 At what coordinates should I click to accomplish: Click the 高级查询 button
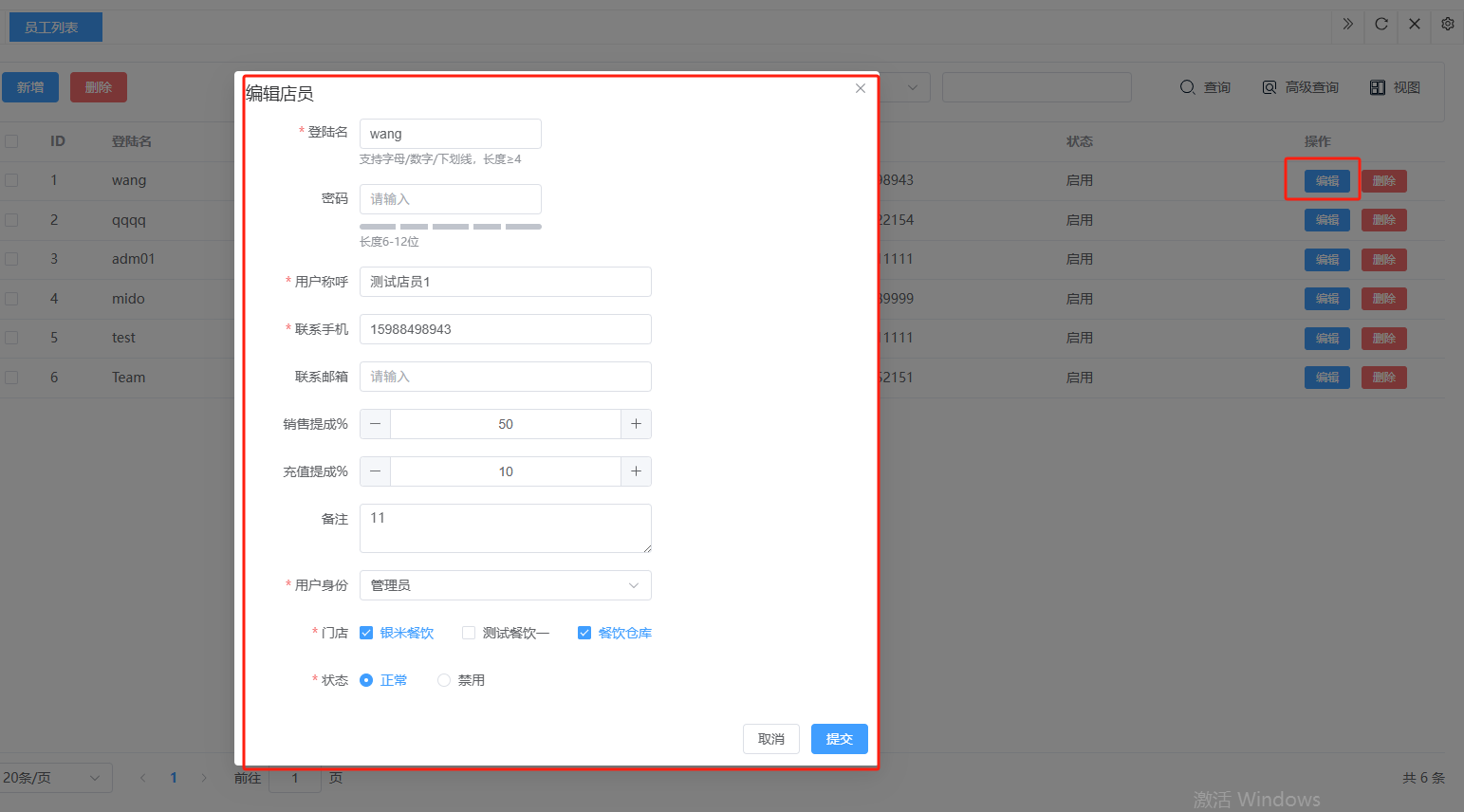[x=1300, y=87]
